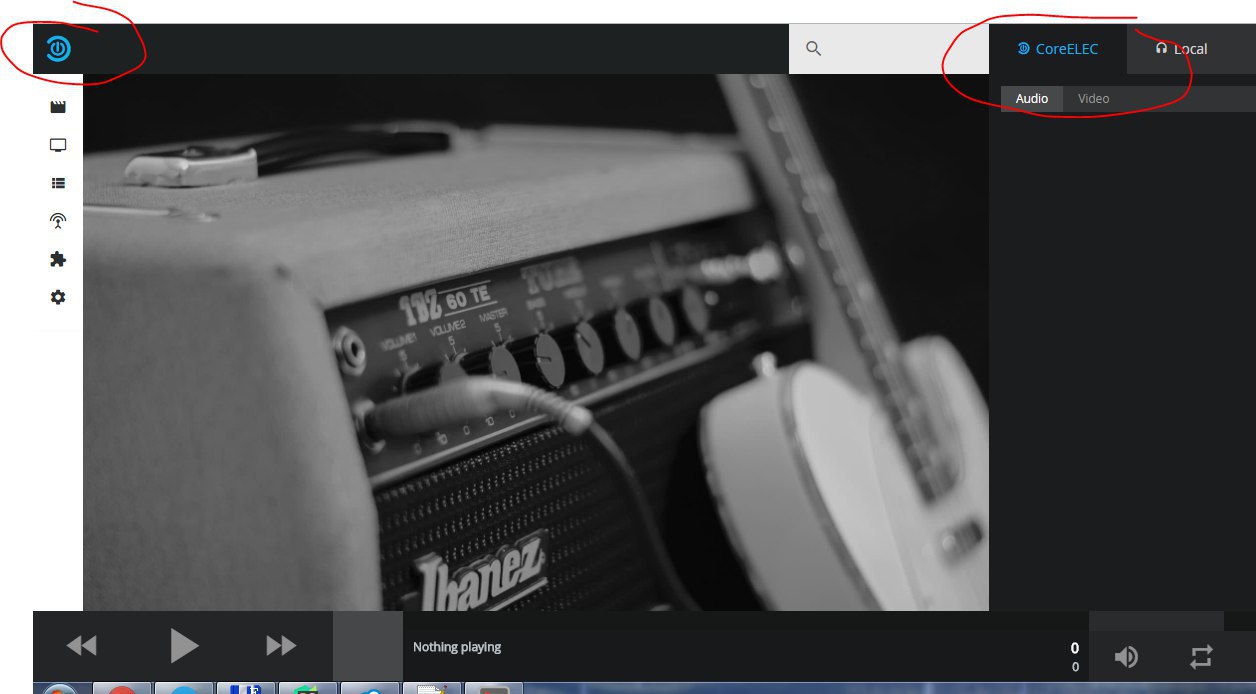The width and height of the screenshot is (1256, 694).
Task: Select the Video playlist tab
Action: click(x=1093, y=98)
